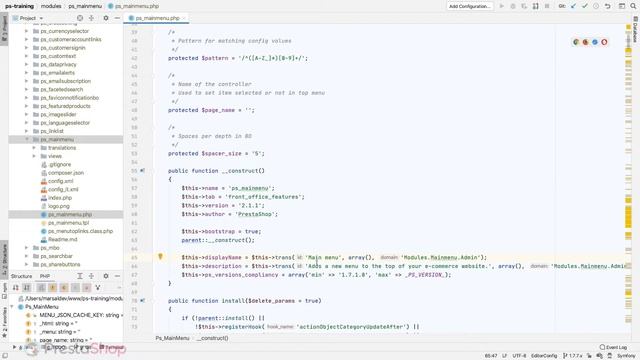Open file in Firefox browser icon
Image resolution: width=640 pixels, height=360 pixels.
click(x=585, y=42)
